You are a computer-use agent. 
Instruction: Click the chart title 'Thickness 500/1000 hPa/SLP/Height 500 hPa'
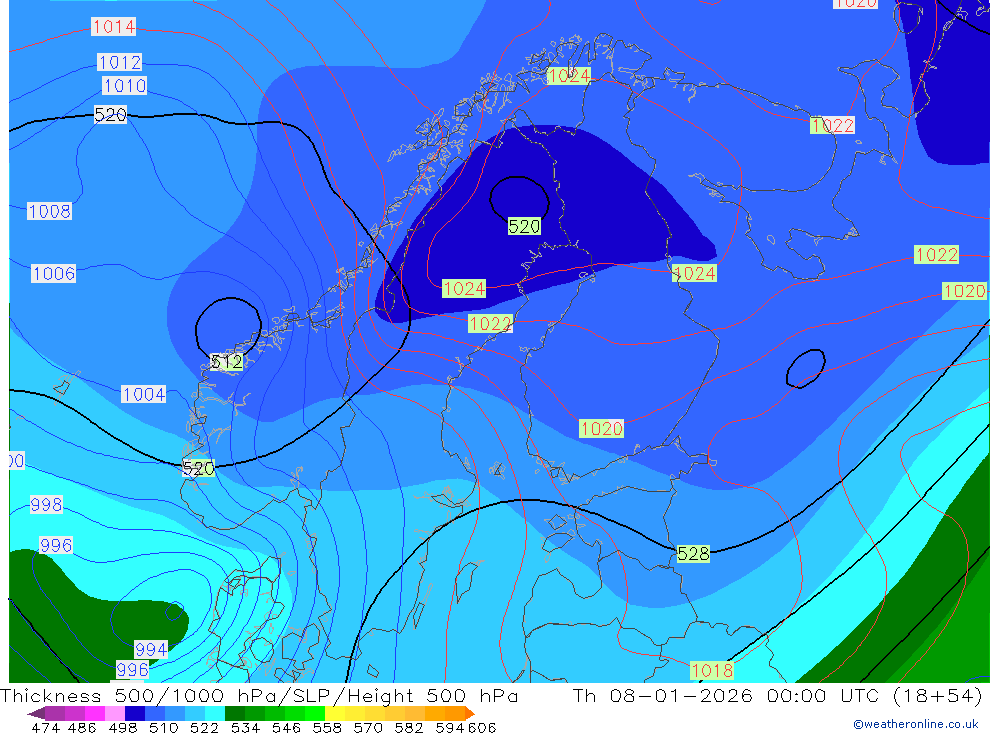coord(259,695)
